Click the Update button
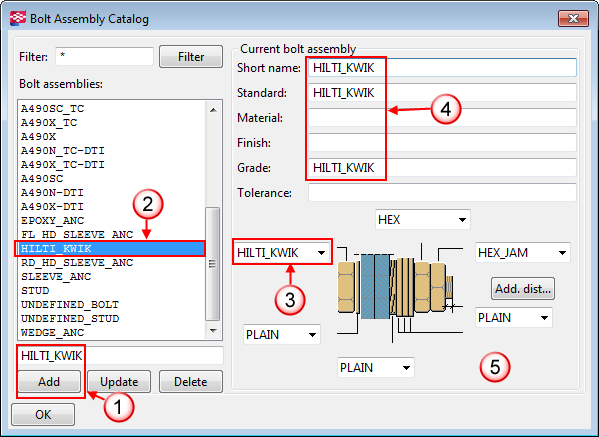Image resolution: width=599 pixels, height=437 pixels. click(119, 382)
